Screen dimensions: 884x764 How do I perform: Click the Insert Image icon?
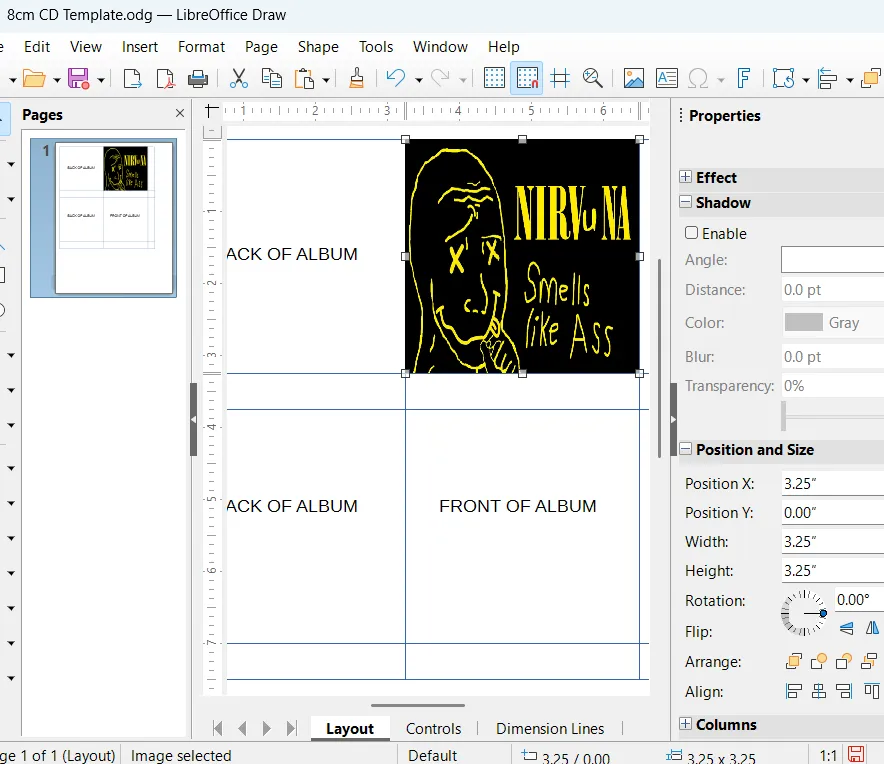[x=633, y=78]
